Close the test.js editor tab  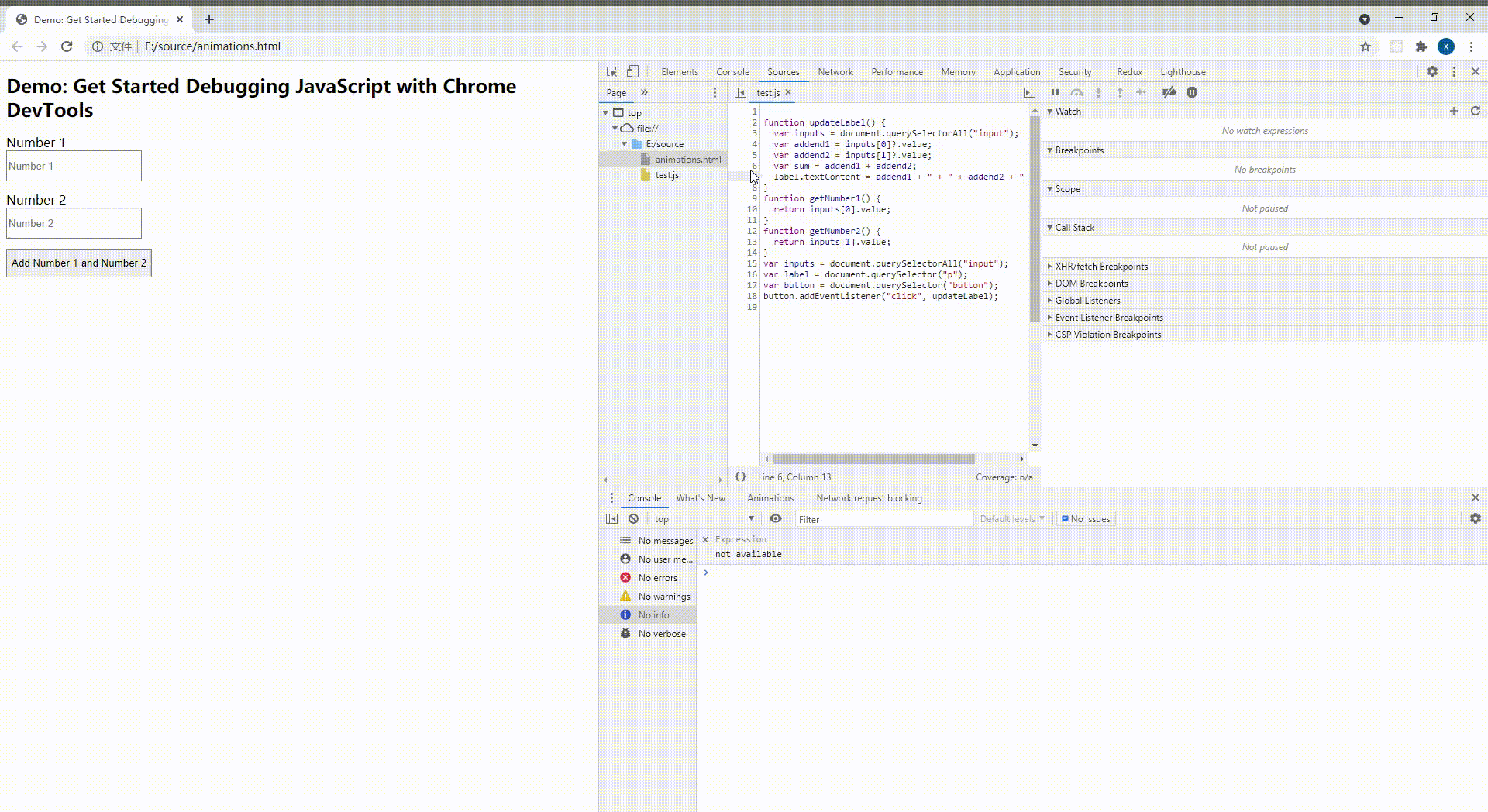point(788,92)
